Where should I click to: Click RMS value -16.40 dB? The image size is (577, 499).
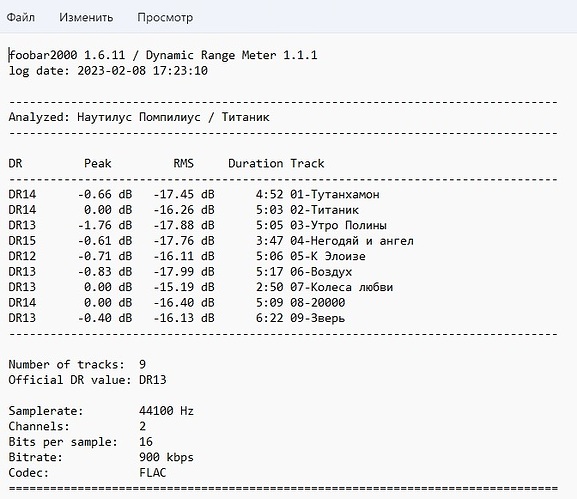(x=184, y=302)
